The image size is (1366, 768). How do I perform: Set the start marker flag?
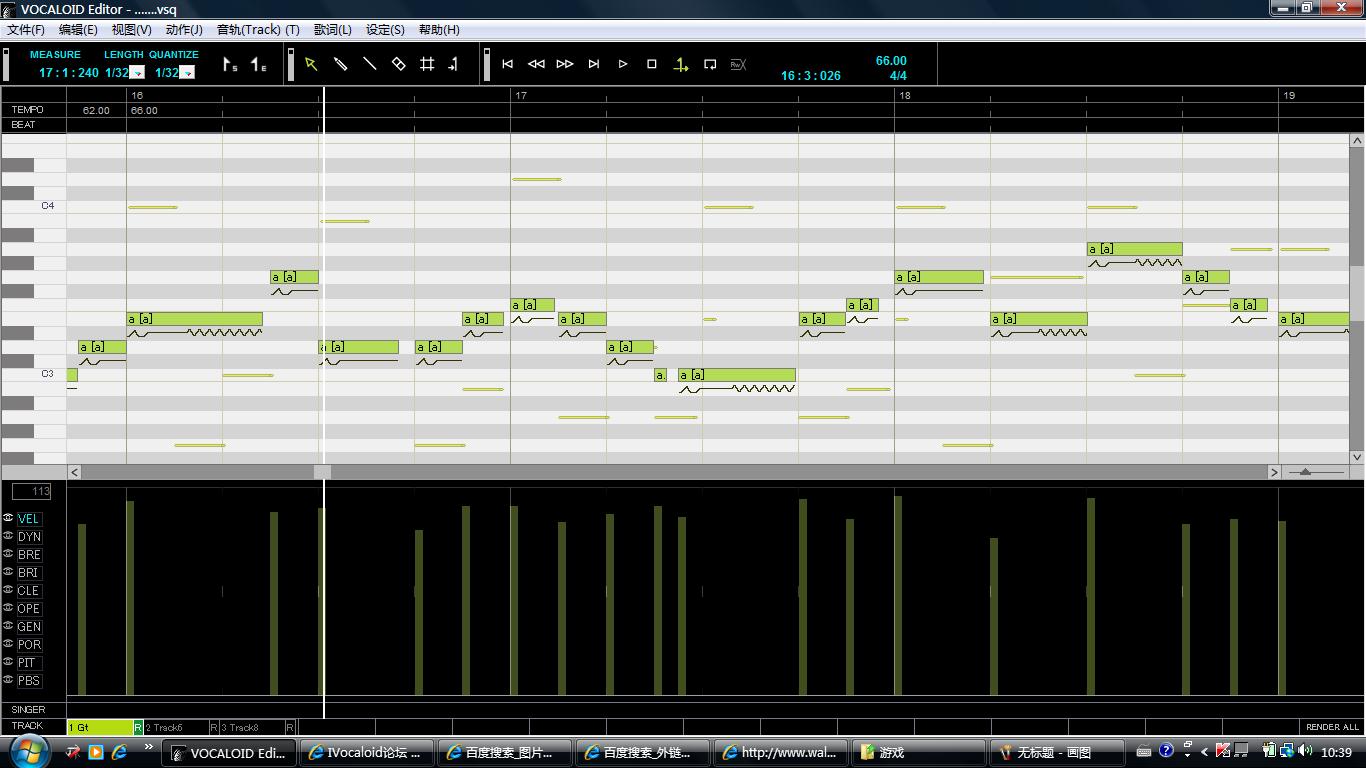point(230,65)
